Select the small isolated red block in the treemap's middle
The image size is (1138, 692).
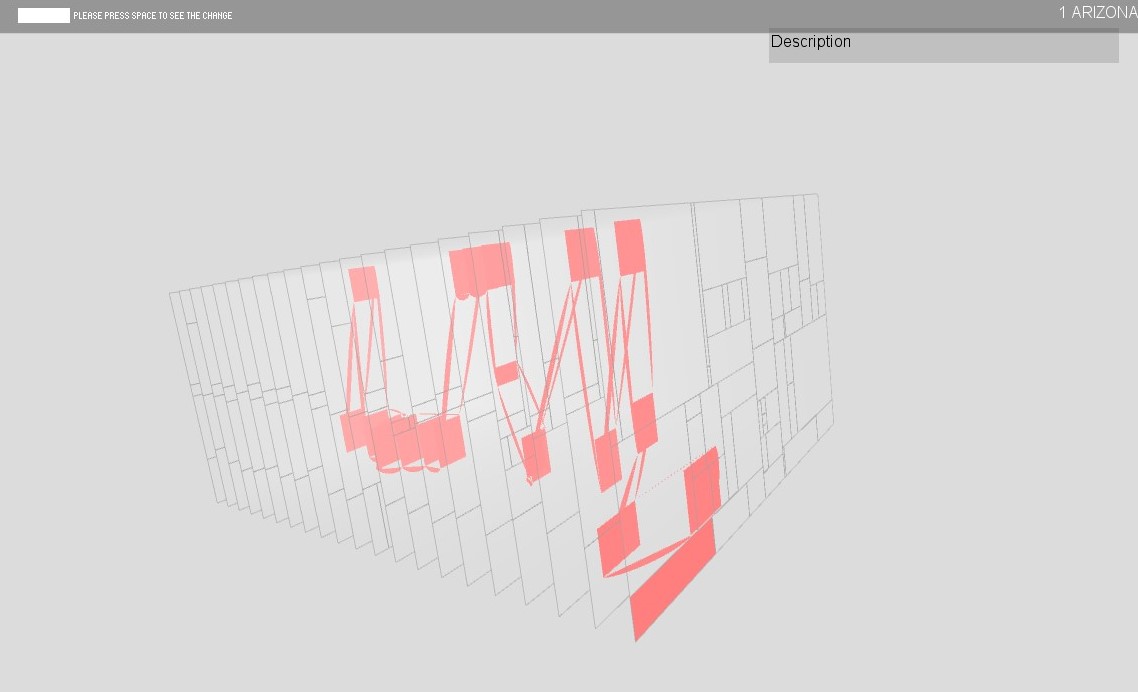pyautogui.click(x=506, y=373)
